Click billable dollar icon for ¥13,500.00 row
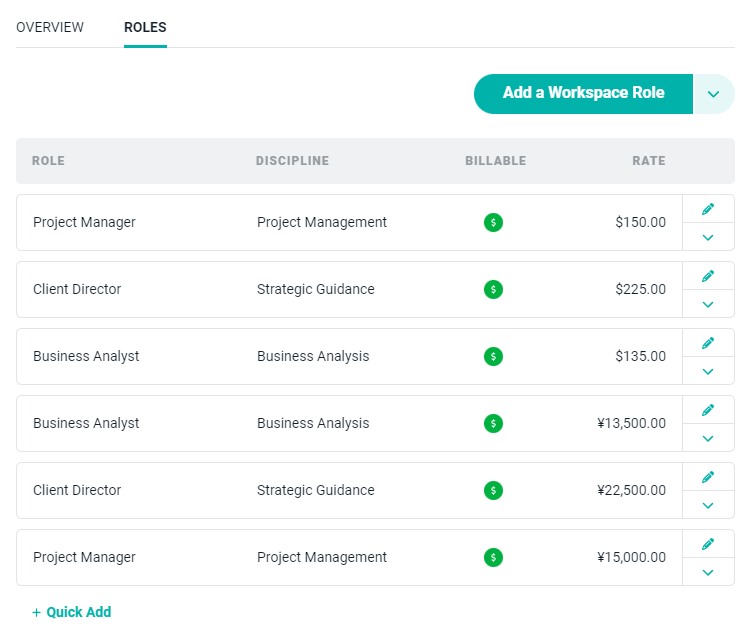742x632 pixels. pos(493,423)
